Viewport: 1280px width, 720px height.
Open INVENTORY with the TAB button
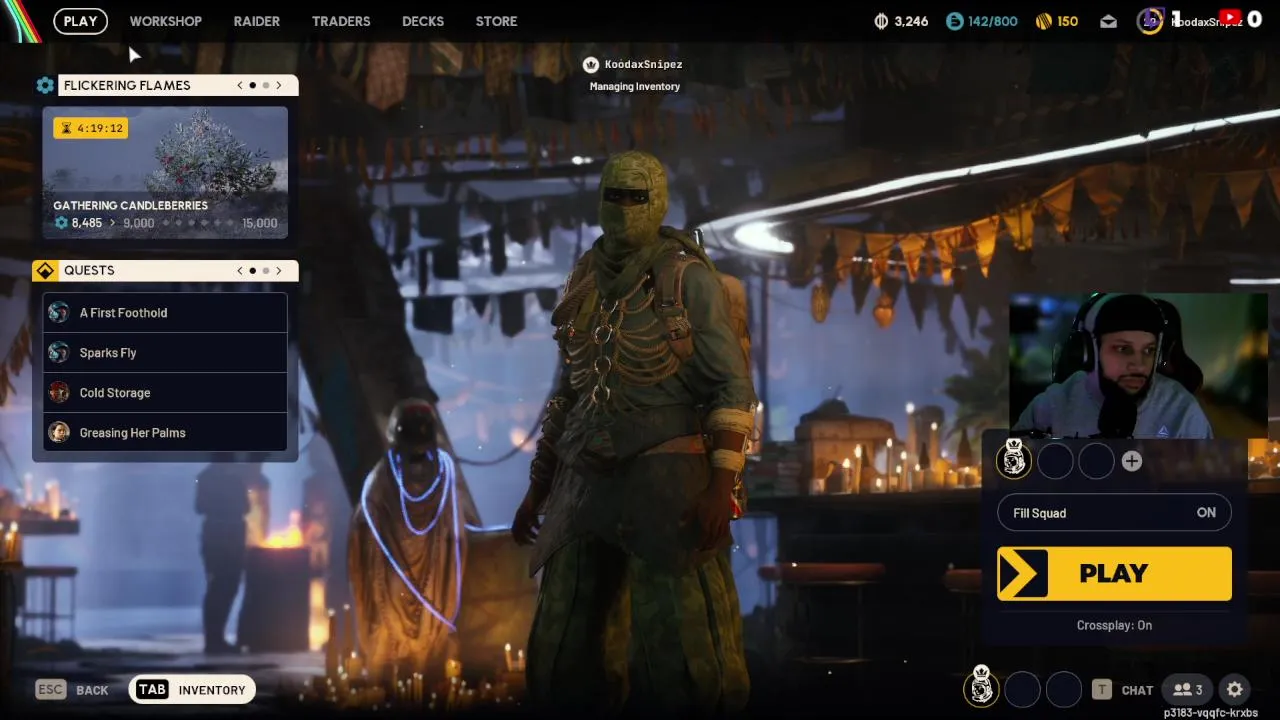(192, 690)
